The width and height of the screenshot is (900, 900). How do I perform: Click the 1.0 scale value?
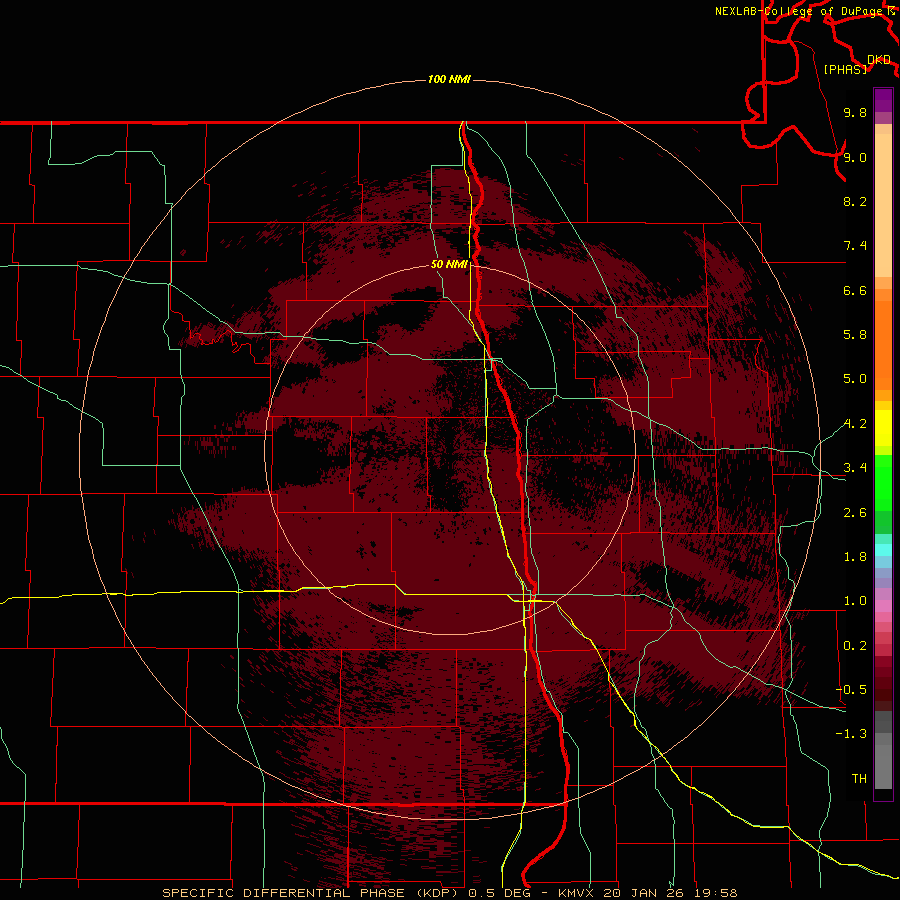(x=855, y=601)
